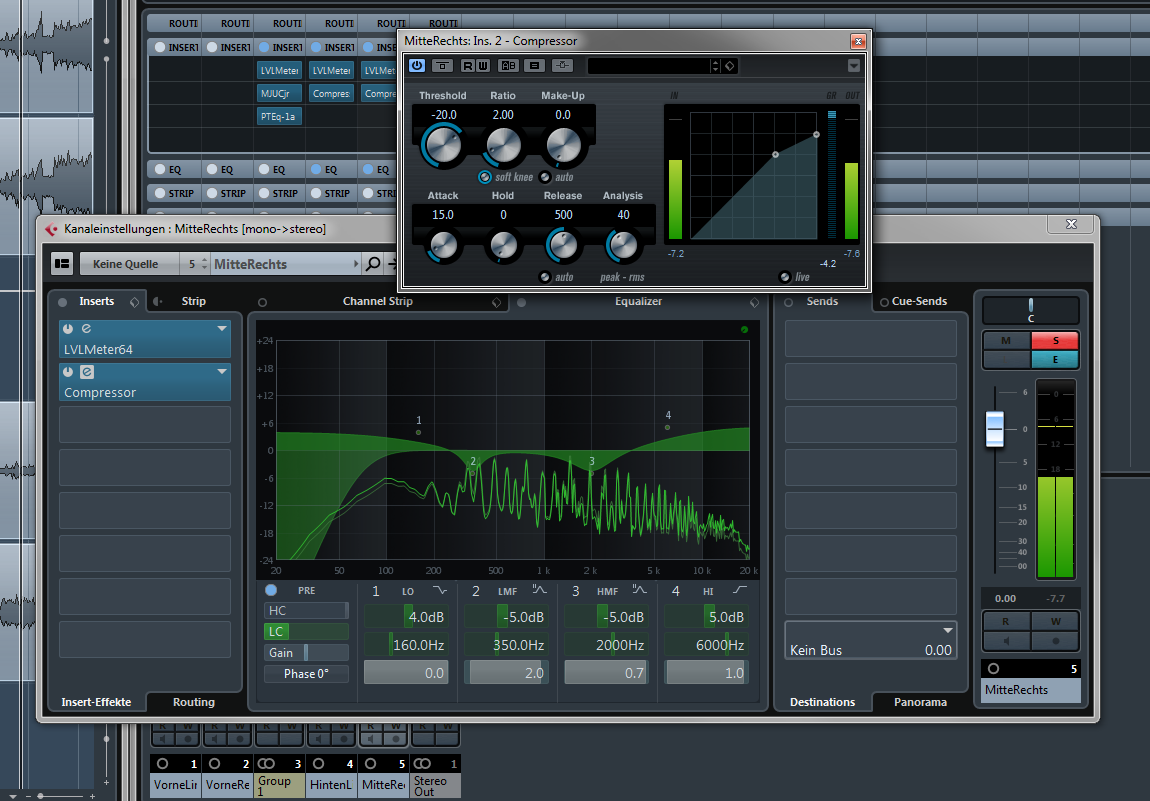Image resolution: width=1150 pixels, height=801 pixels.
Task: Click the Read automation (R) button in Compressor
Action: (468, 66)
